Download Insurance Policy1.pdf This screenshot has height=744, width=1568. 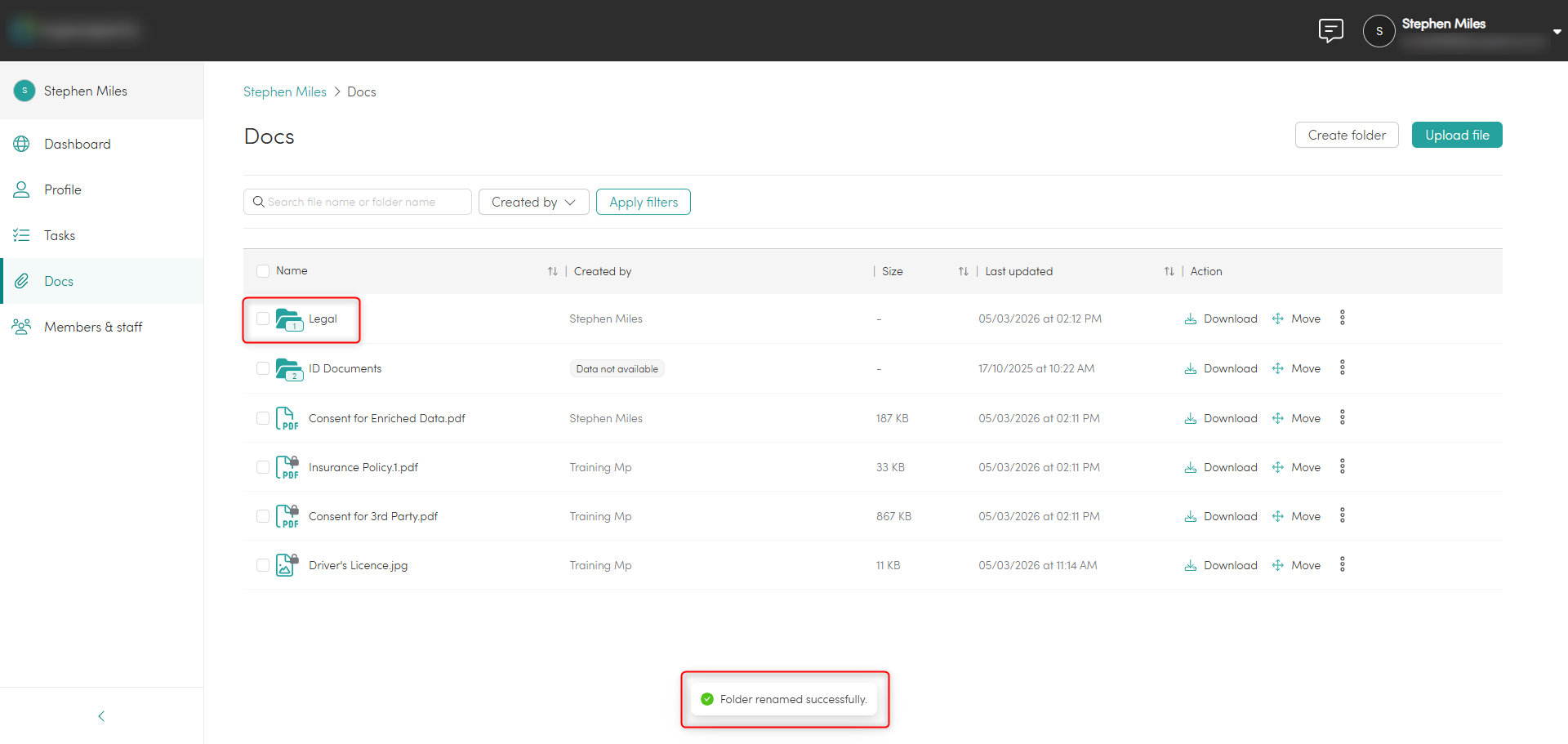pyautogui.click(x=1221, y=467)
